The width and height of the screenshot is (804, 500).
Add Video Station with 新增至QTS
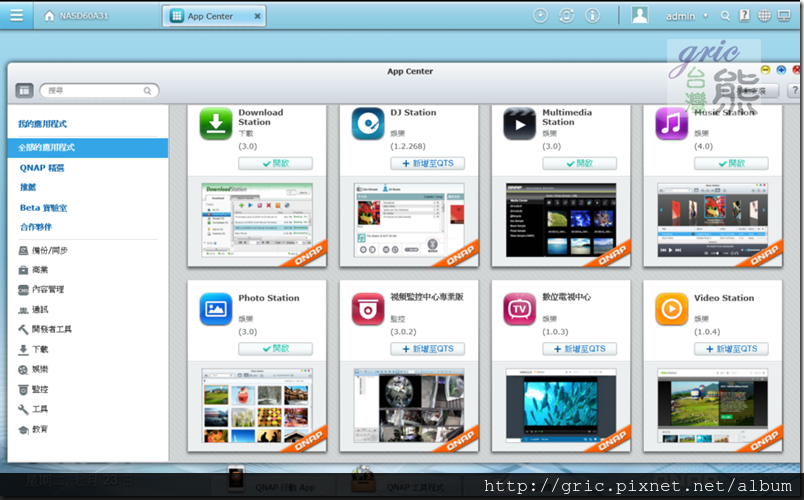(731, 349)
